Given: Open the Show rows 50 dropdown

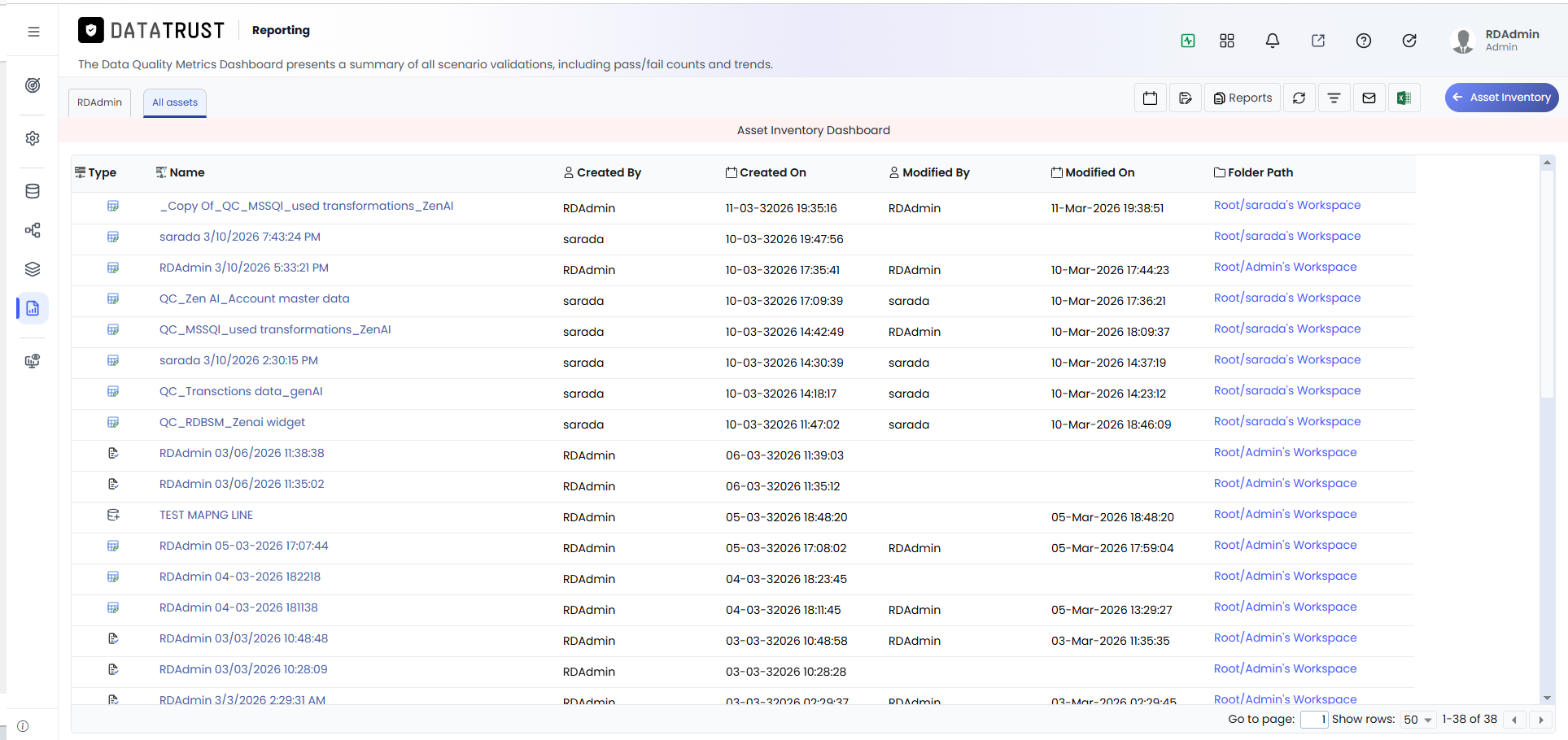Looking at the screenshot, I should pos(1417,720).
